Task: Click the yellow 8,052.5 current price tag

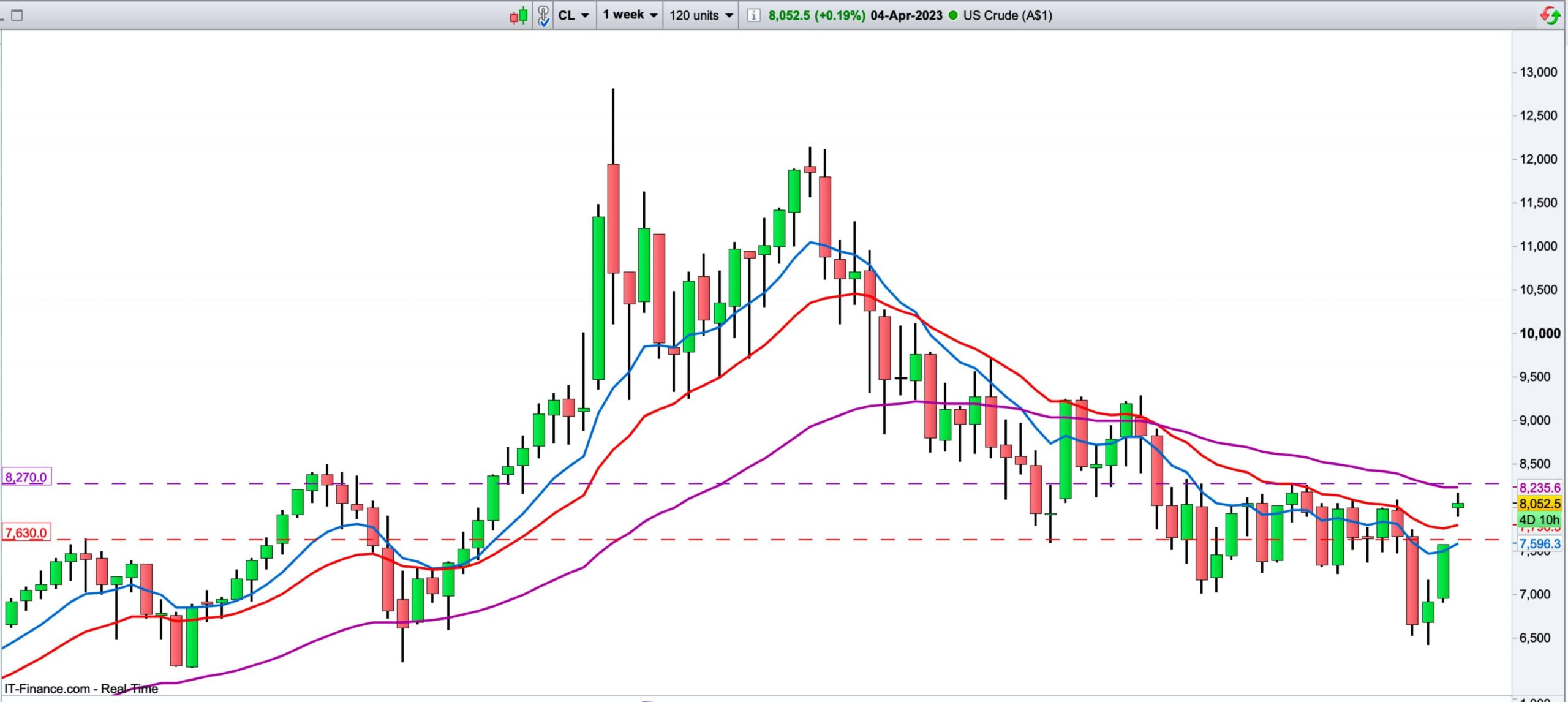Action: tap(1540, 504)
